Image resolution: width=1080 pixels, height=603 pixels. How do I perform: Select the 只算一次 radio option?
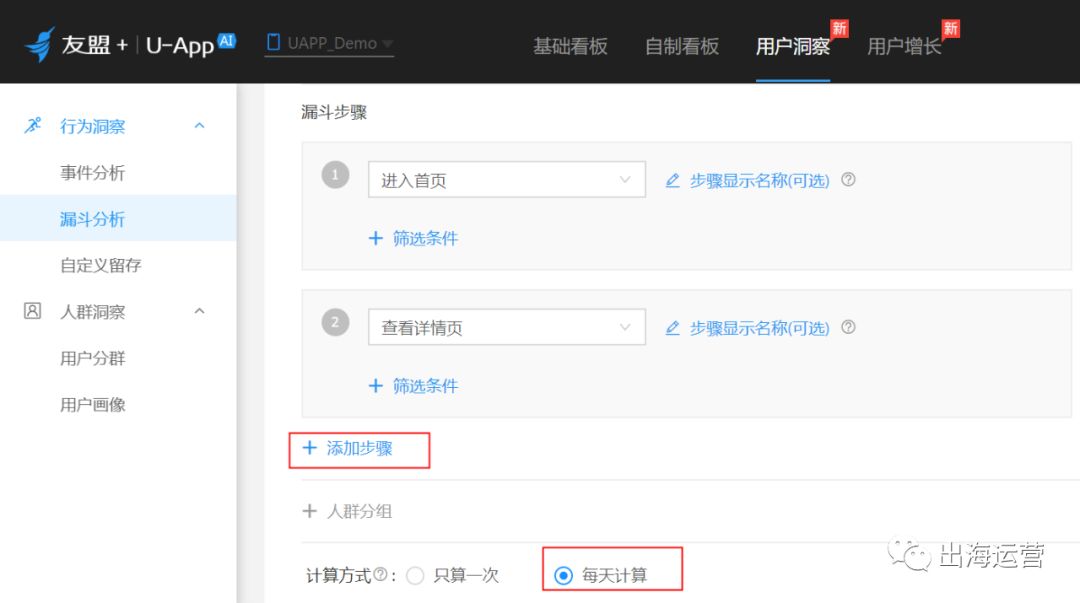pyautogui.click(x=416, y=575)
